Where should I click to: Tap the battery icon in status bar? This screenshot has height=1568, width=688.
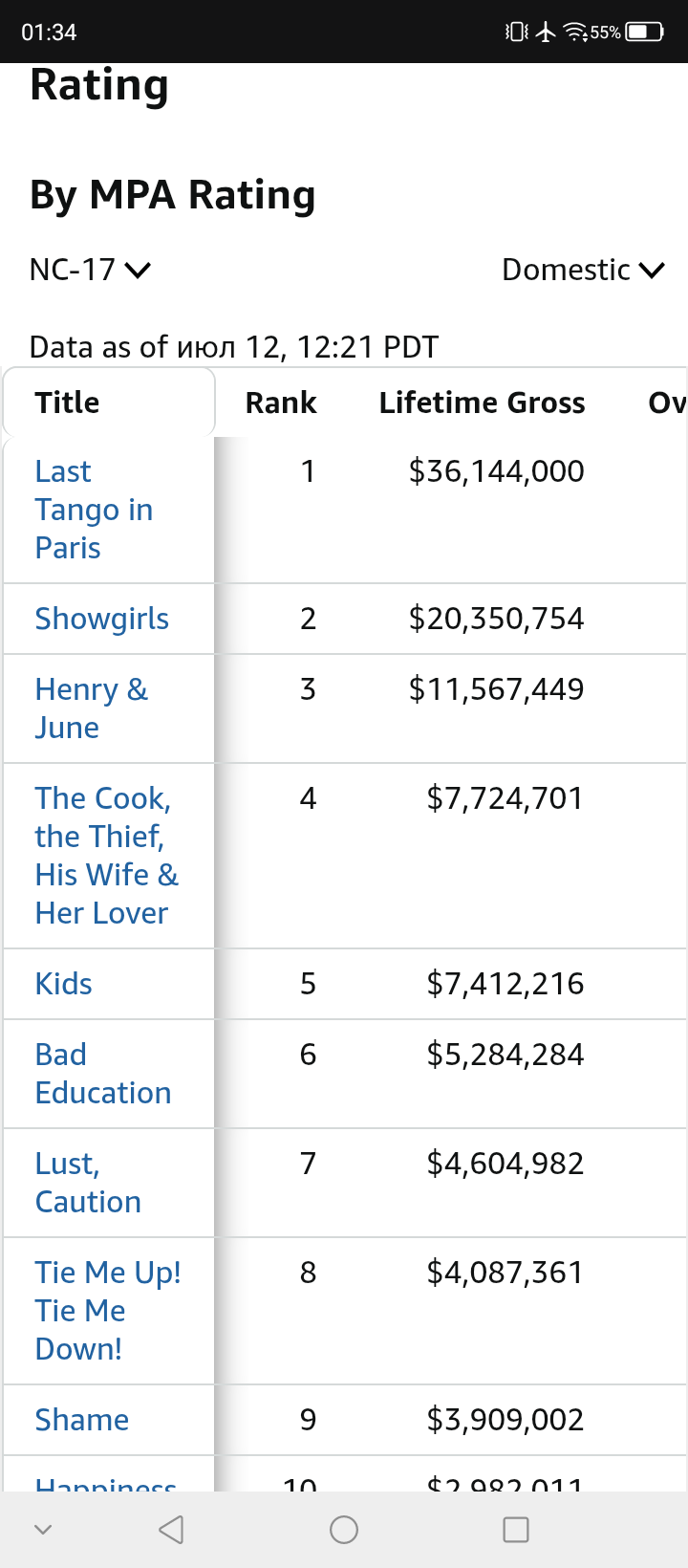click(x=644, y=32)
